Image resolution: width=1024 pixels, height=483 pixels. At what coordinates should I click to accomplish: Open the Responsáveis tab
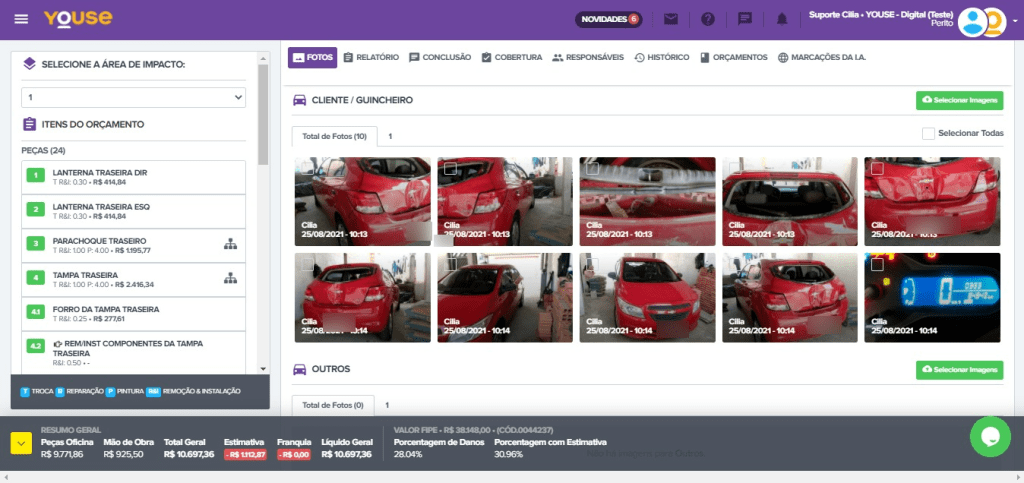coord(588,57)
